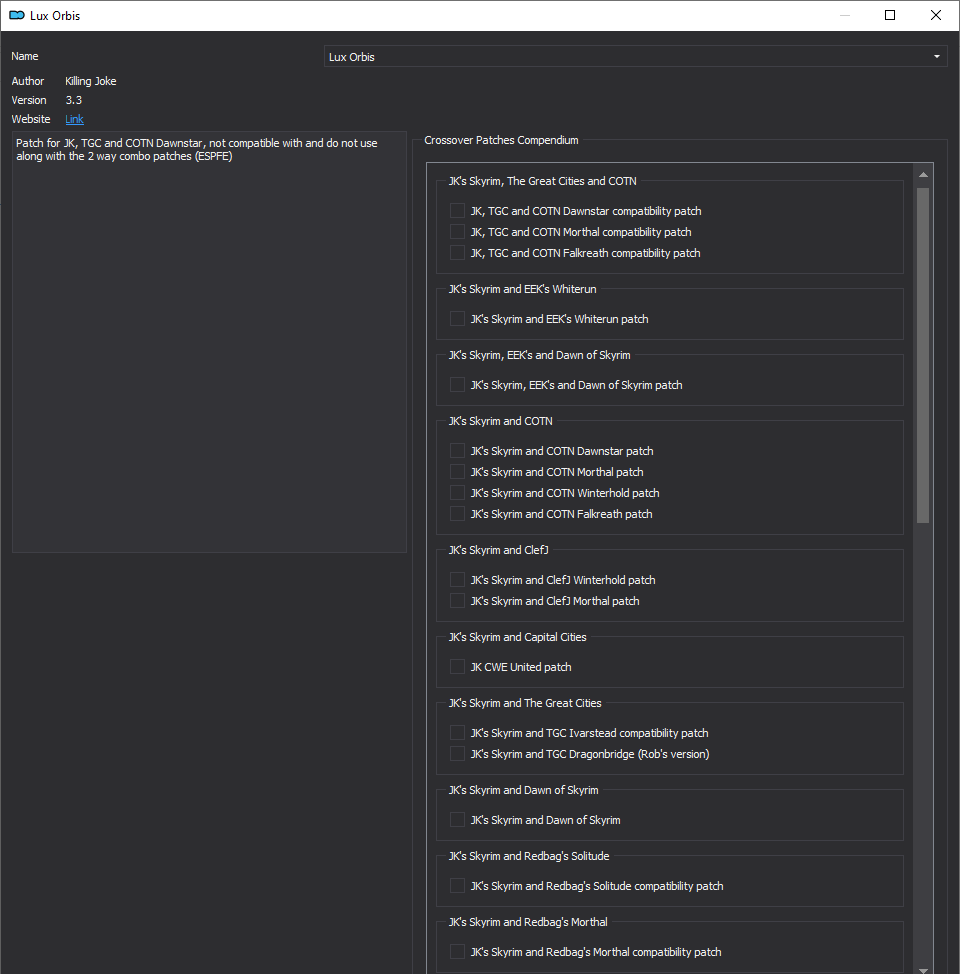Tick JK's Skyrim and COTN Dawnstar patch
Screen dimensions: 960x974
[457, 450]
